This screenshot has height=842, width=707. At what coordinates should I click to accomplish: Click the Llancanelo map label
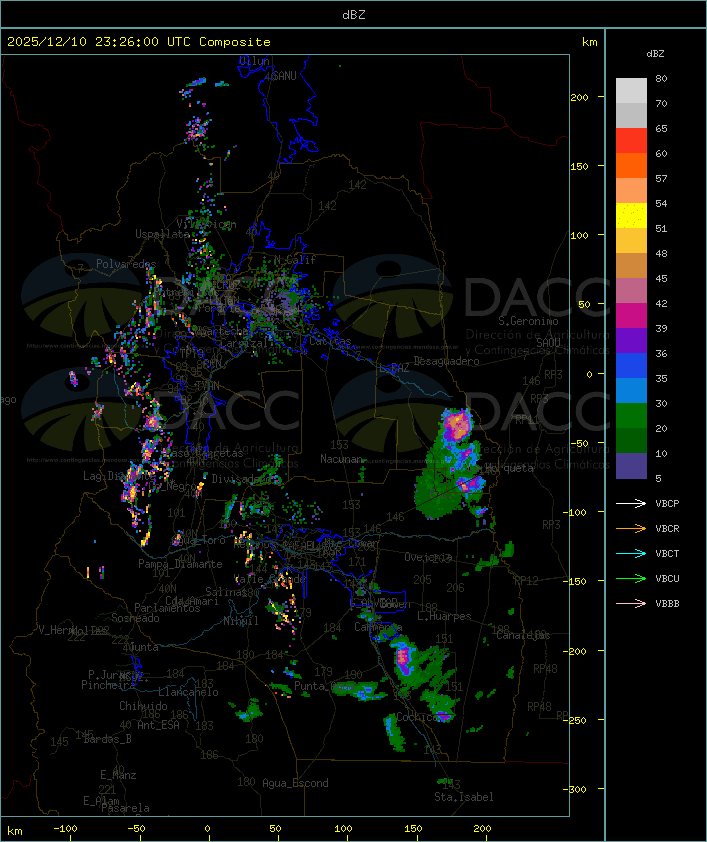188,692
